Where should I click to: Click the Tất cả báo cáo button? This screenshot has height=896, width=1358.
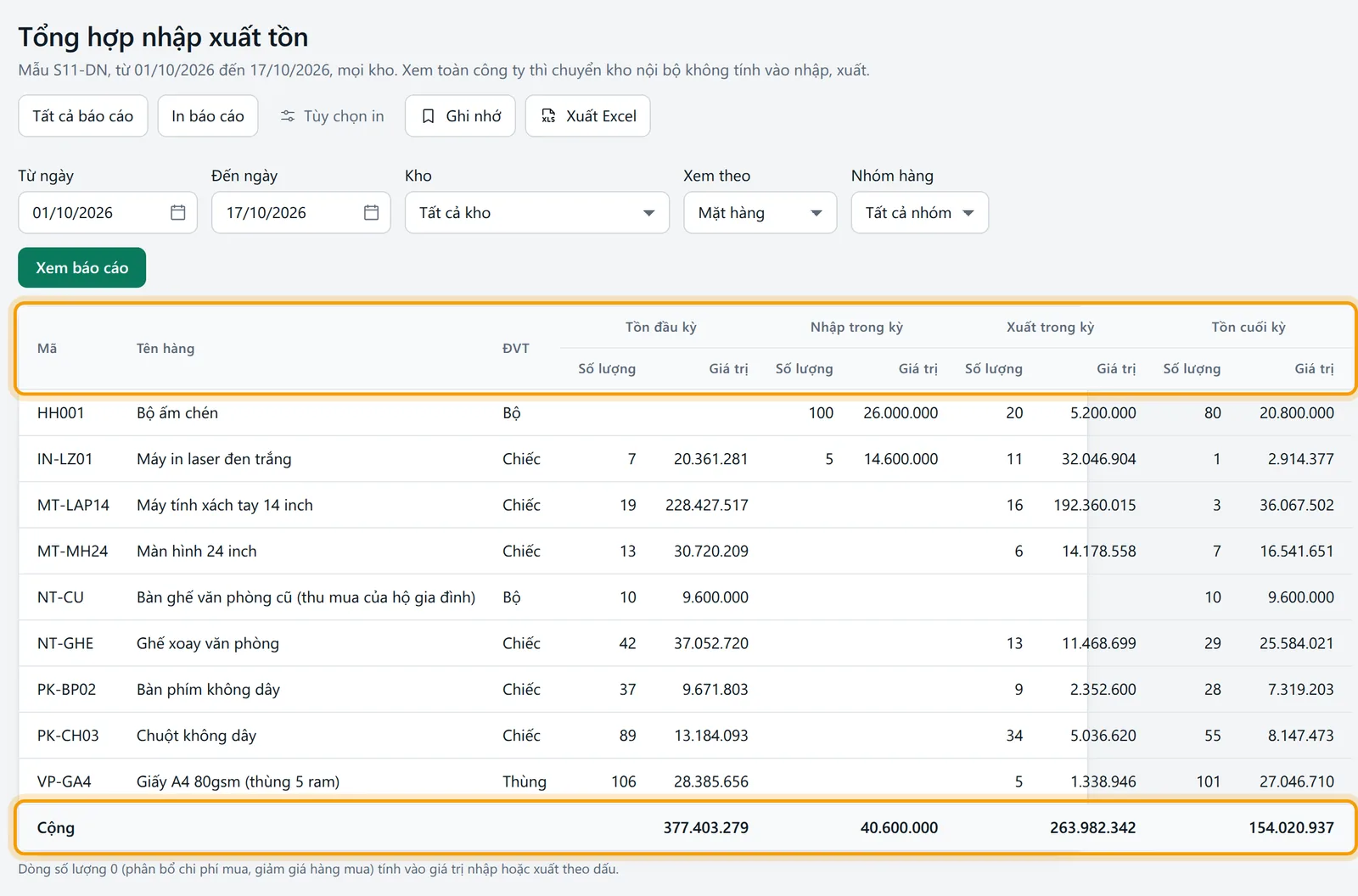click(x=83, y=116)
